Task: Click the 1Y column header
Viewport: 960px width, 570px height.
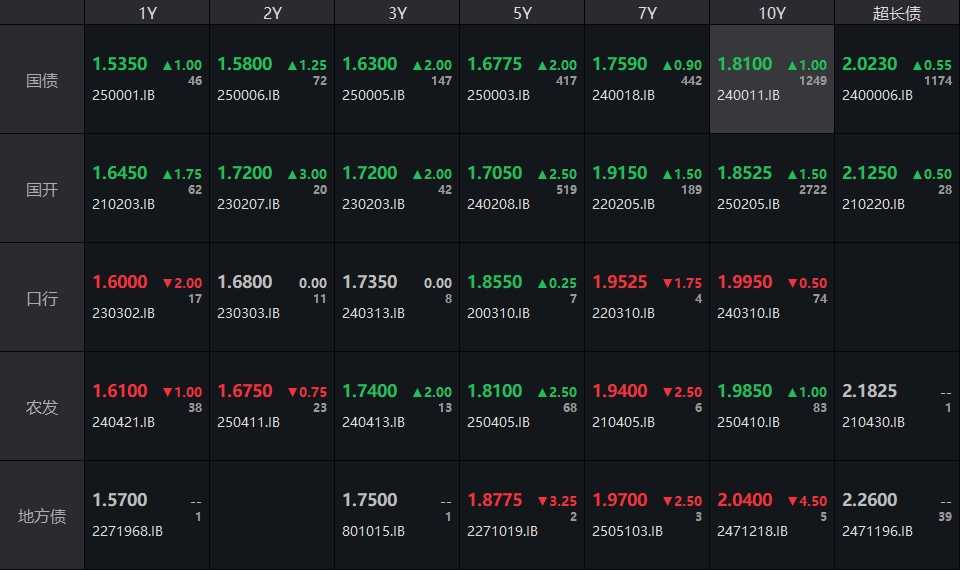Action: [x=147, y=13]
